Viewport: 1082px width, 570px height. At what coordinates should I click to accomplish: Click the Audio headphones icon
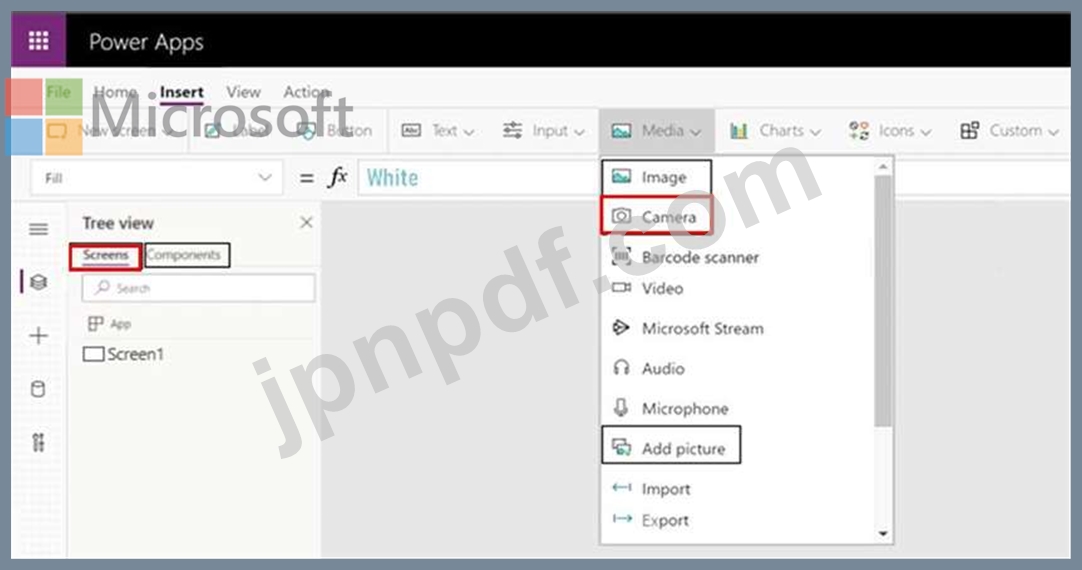(621, 368)
